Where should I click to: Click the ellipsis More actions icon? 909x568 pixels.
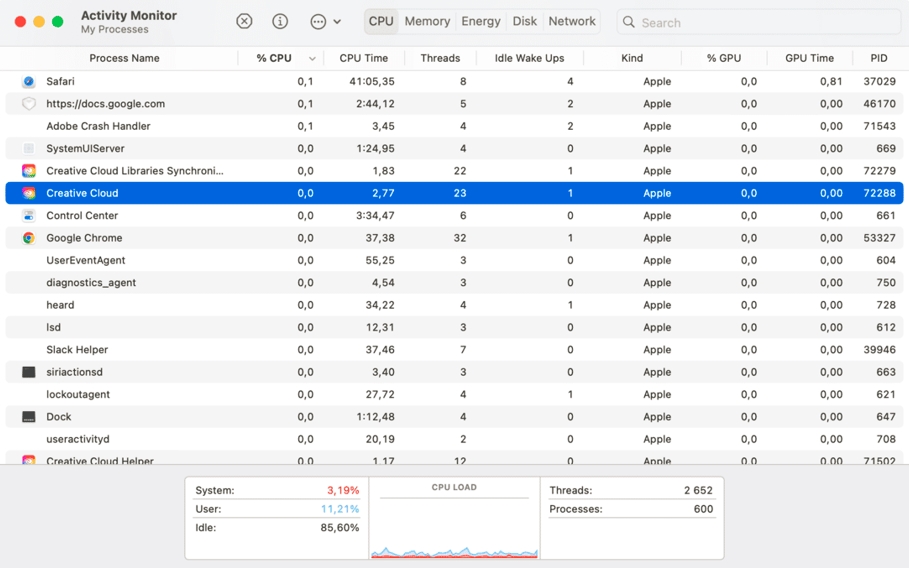tap(318, 22)
